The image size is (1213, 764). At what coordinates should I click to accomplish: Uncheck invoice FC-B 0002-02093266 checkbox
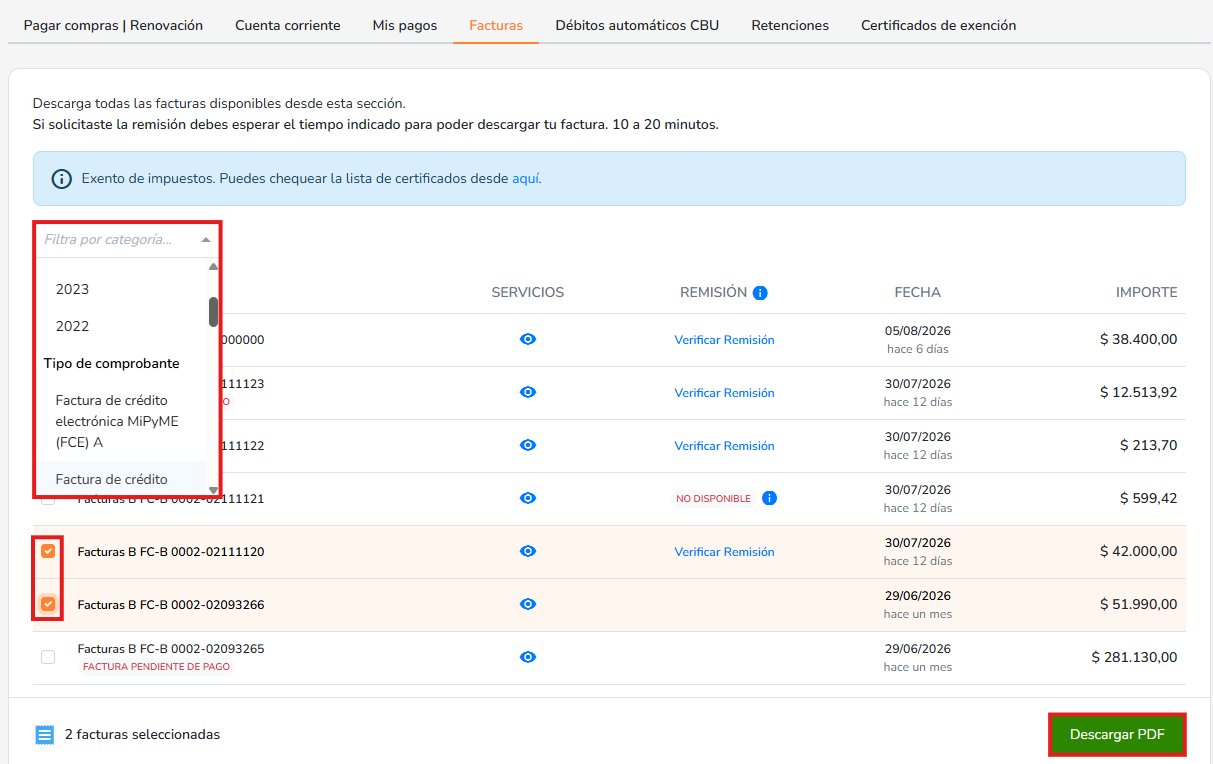point(48,604)
